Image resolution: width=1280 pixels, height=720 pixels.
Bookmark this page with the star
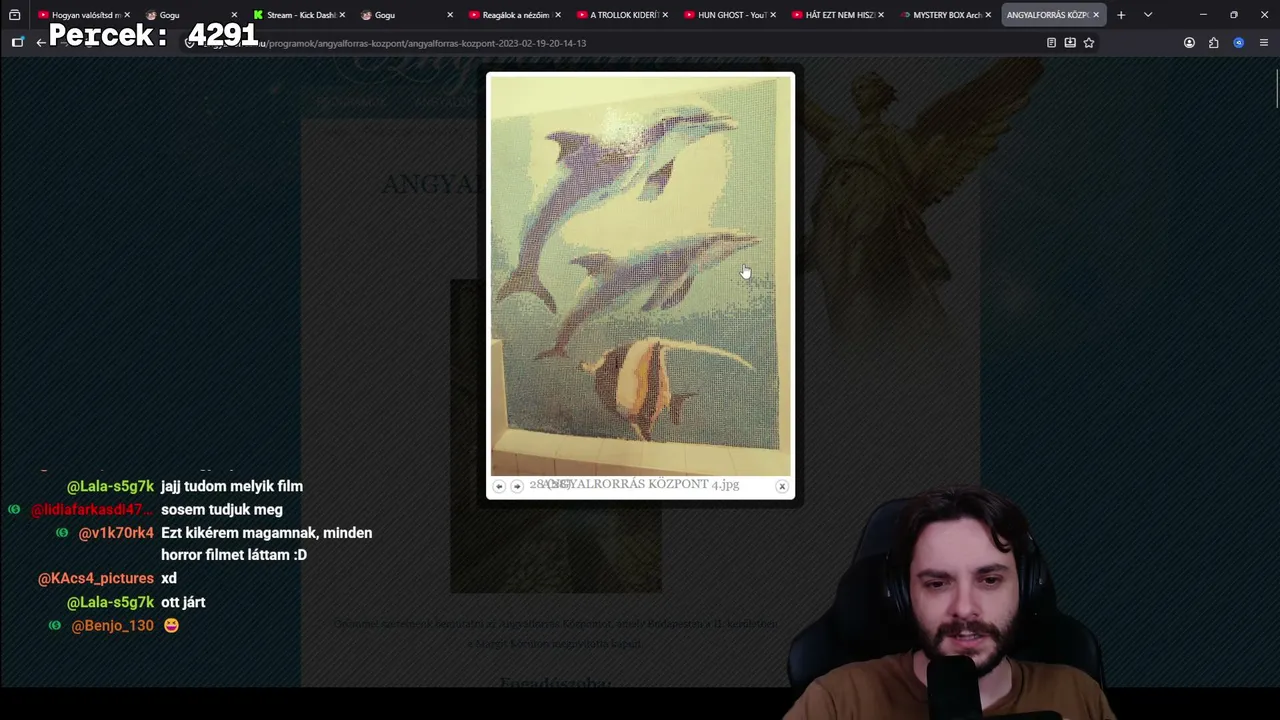(1089, 43)
